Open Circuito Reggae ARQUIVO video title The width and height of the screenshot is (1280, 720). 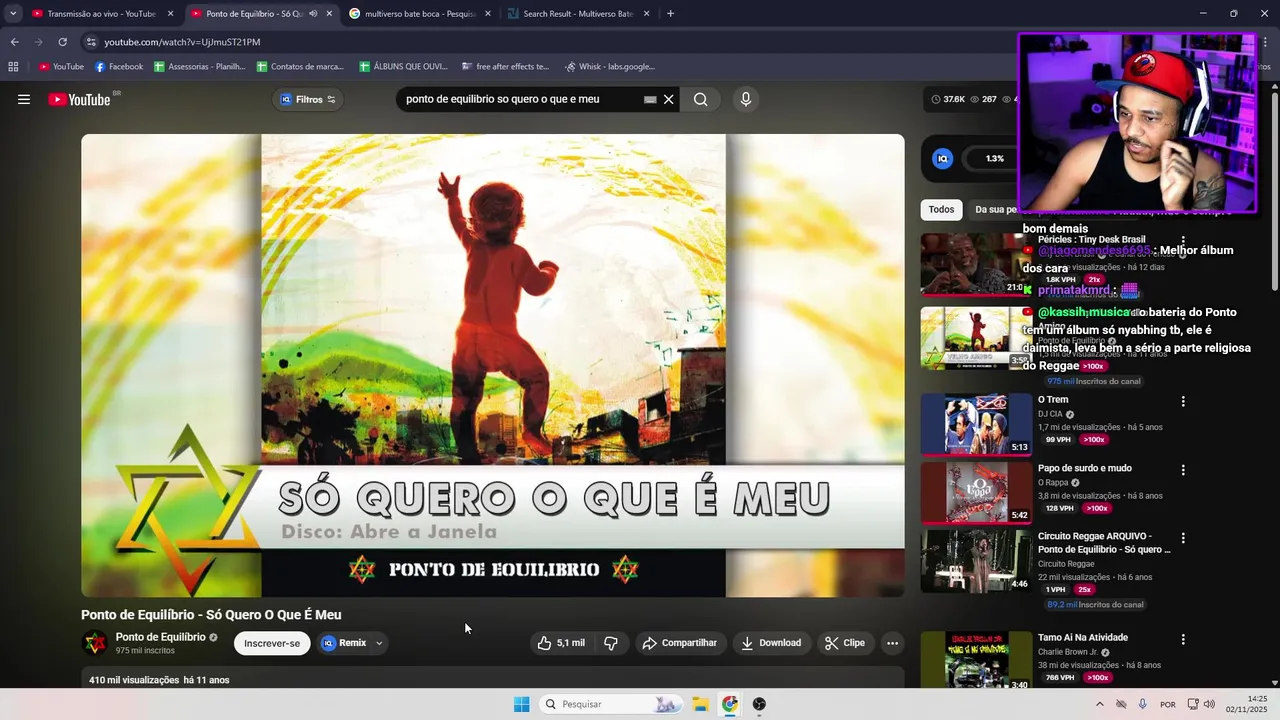pos(1104,543)
